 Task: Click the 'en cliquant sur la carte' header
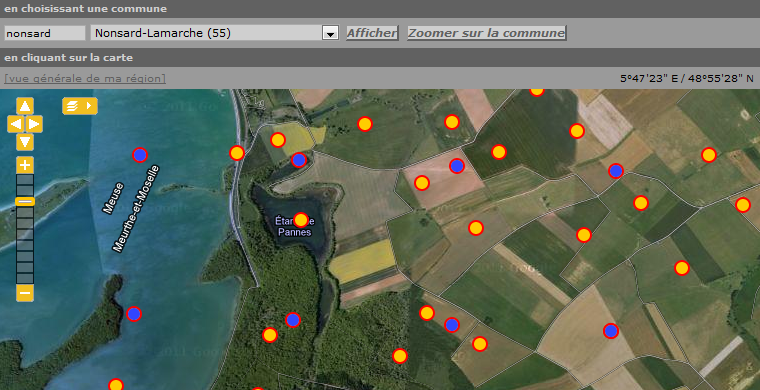[x=68, y=58]
